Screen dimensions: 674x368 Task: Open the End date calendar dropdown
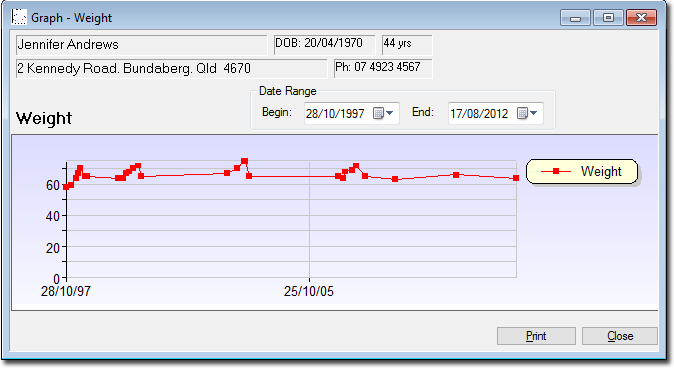tap(533, 113)
